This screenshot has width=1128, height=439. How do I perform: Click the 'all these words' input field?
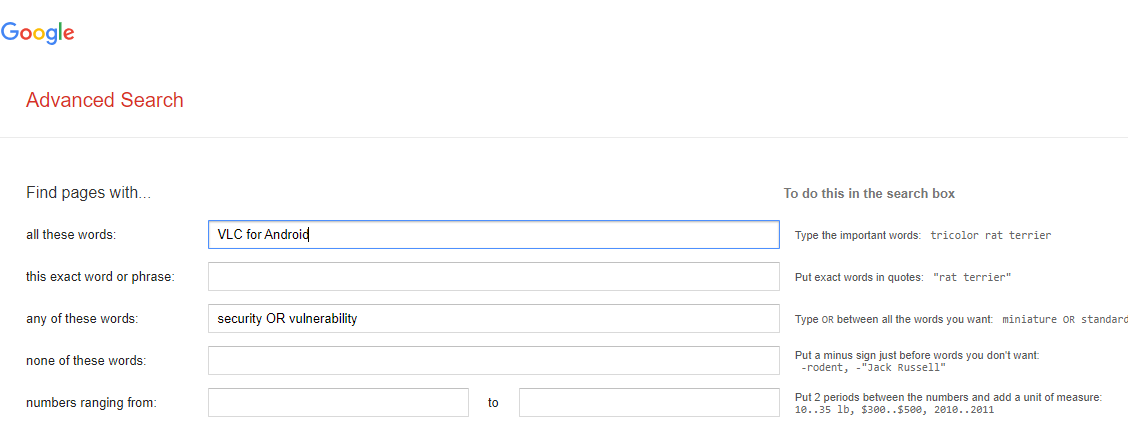493,235
